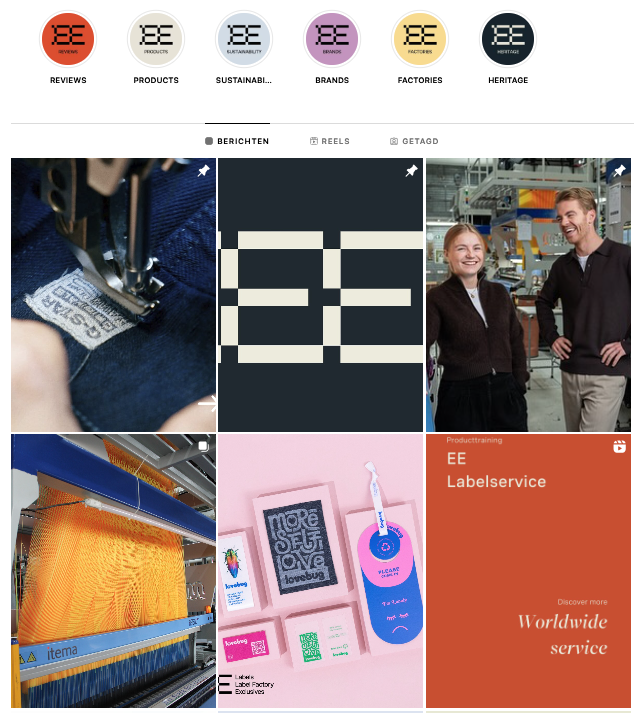Viewport: 640px width, 713px height.
Task: Switch to the BERICHTEN tab
Action: [237, 141]
